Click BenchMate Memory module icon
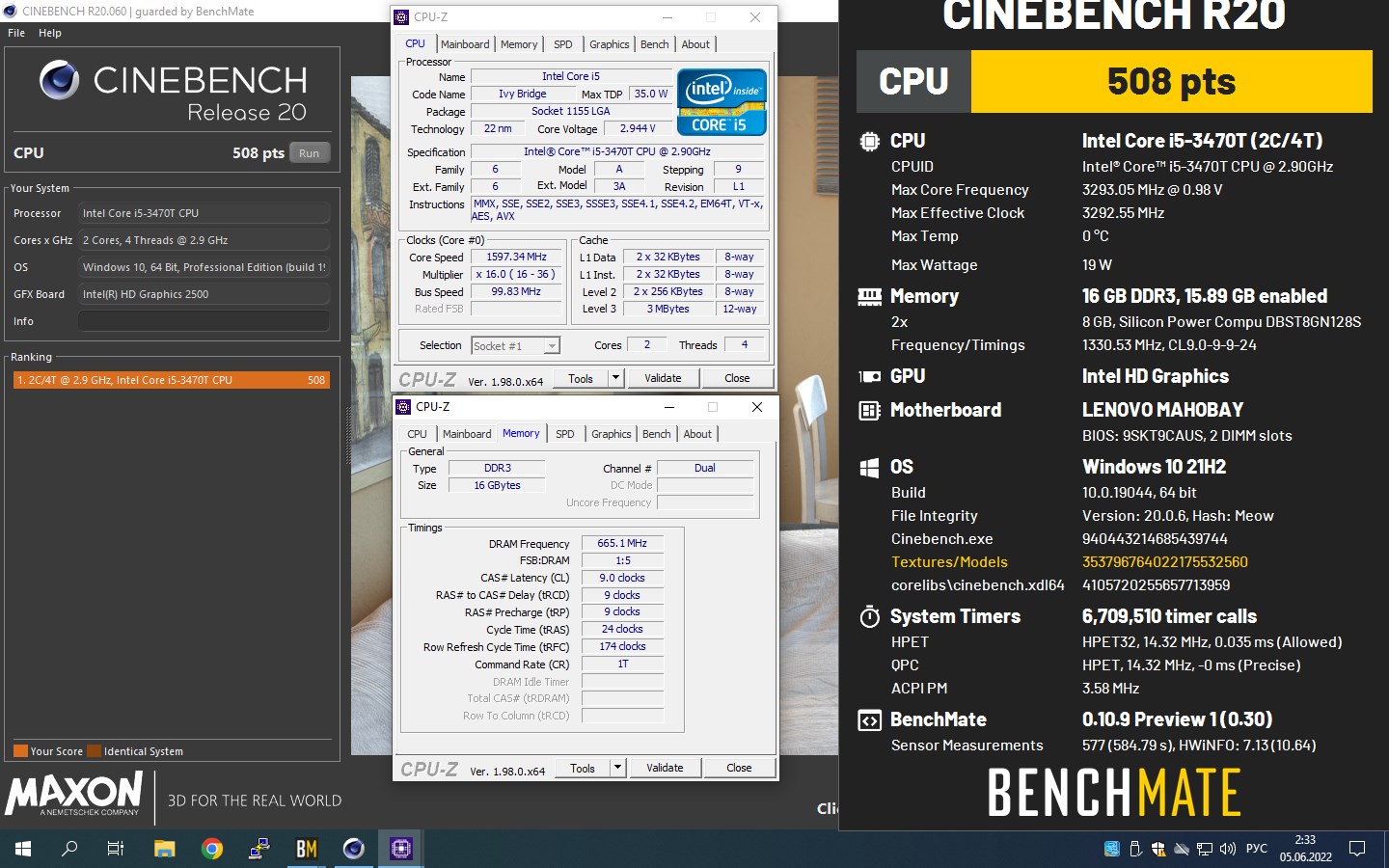 click(869, 297)
